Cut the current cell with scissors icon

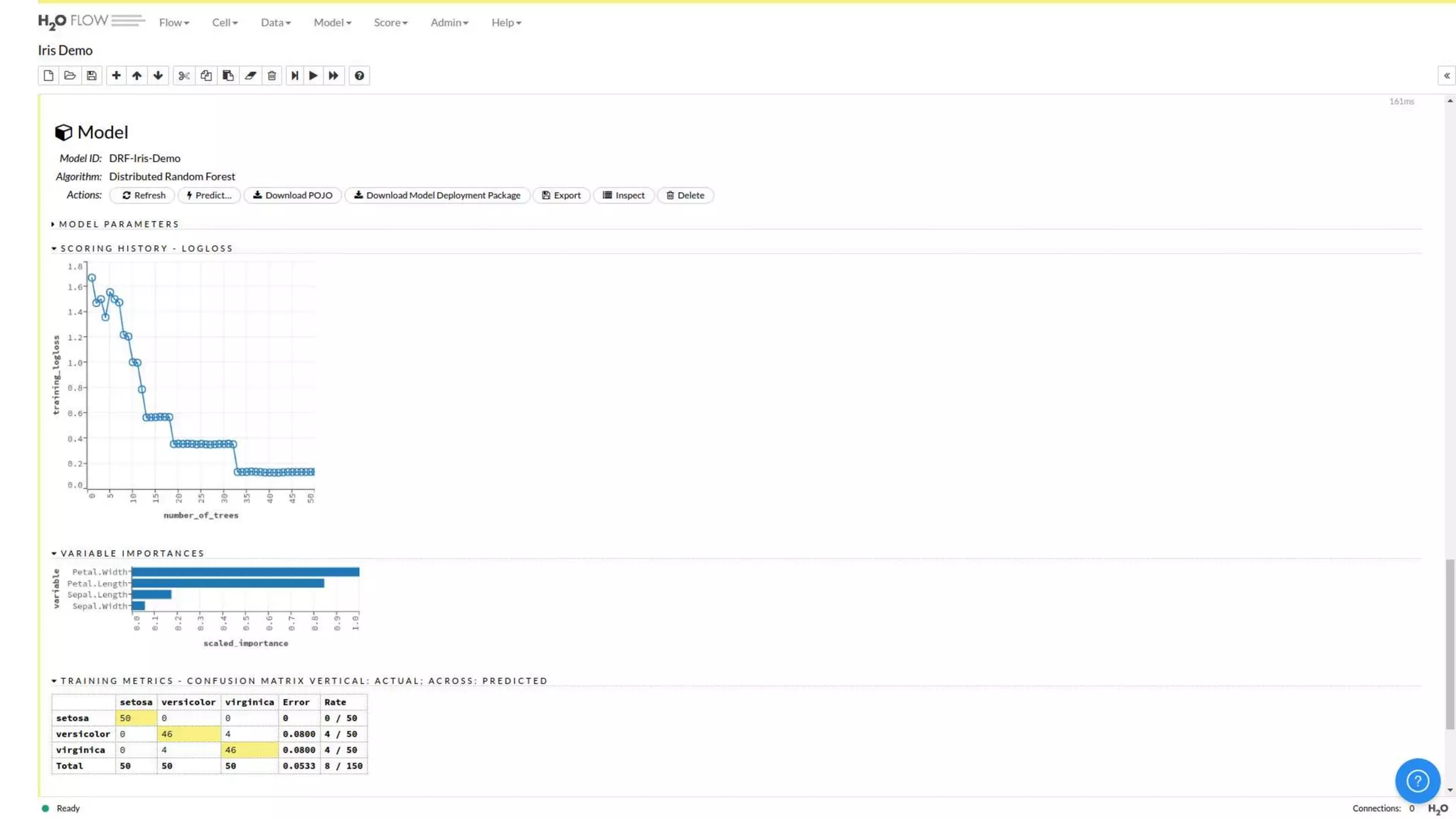[x=184, y=75]
